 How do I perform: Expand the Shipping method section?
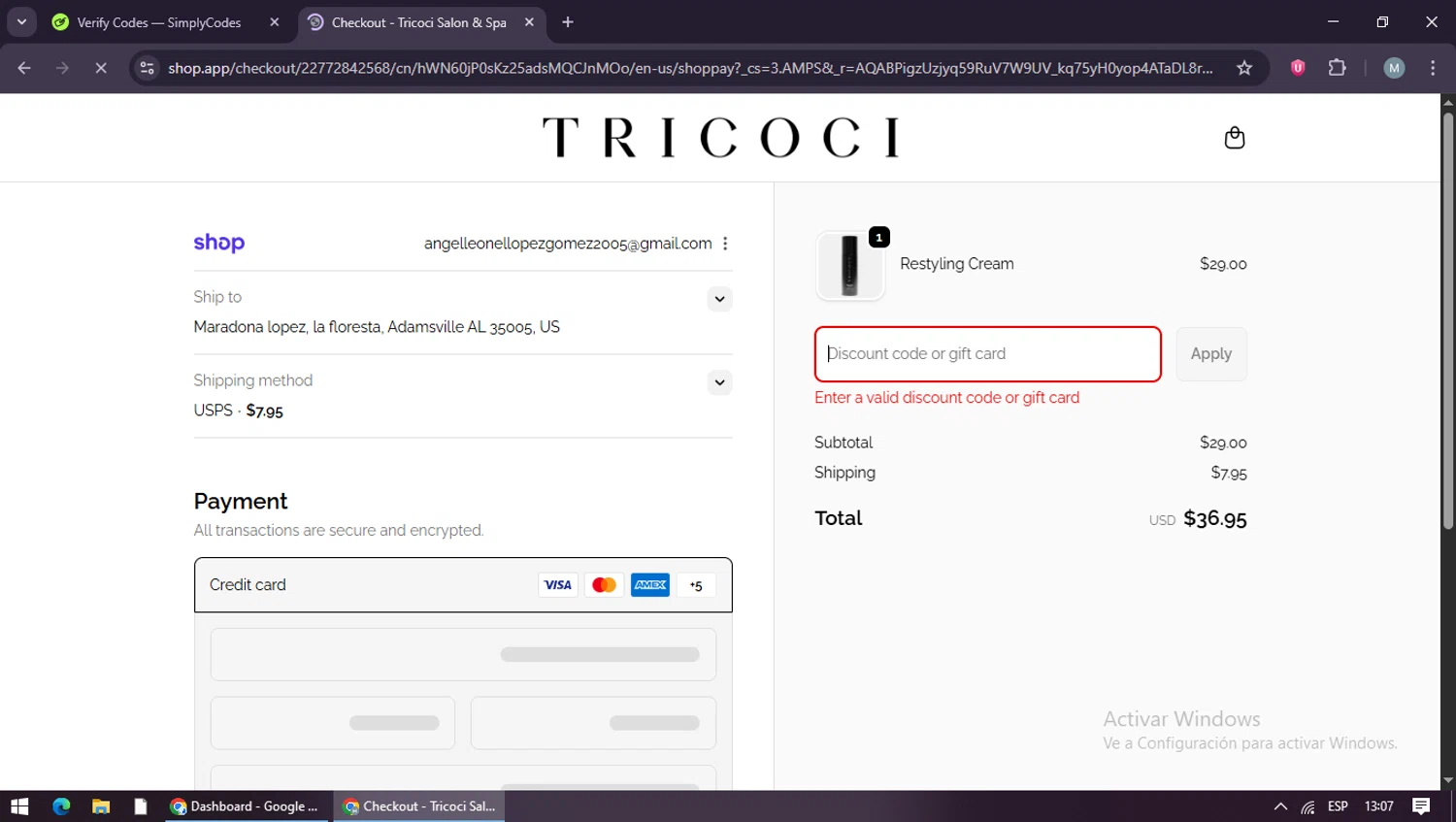(x=719, y=382)
